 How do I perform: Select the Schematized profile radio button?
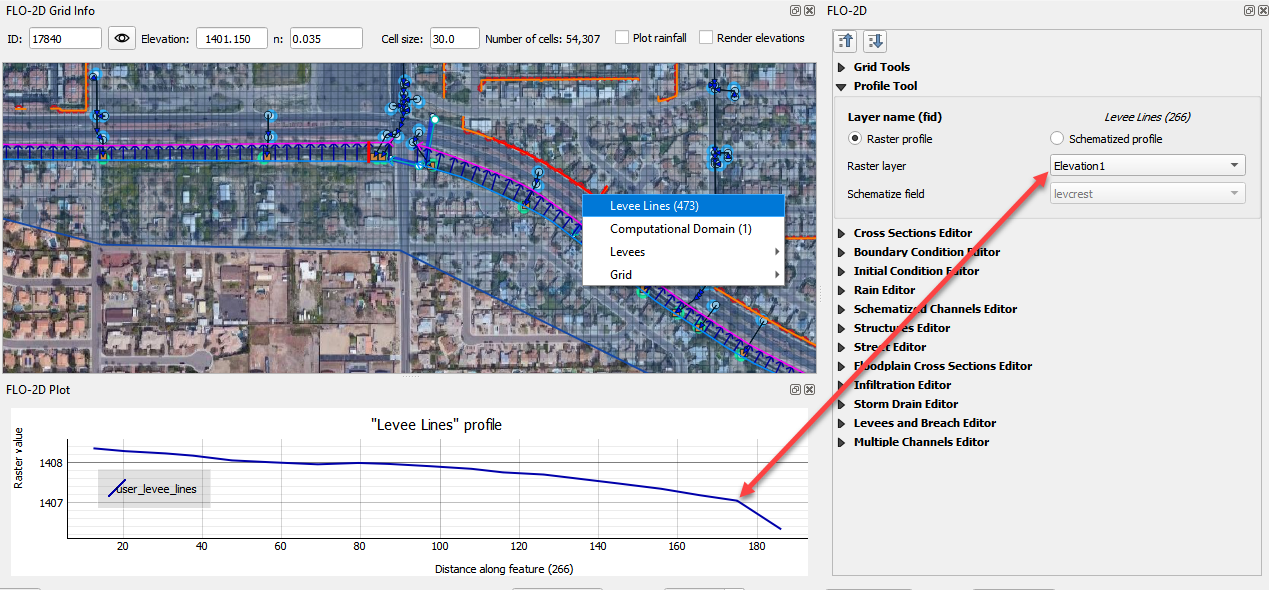tap(1057, 139)
